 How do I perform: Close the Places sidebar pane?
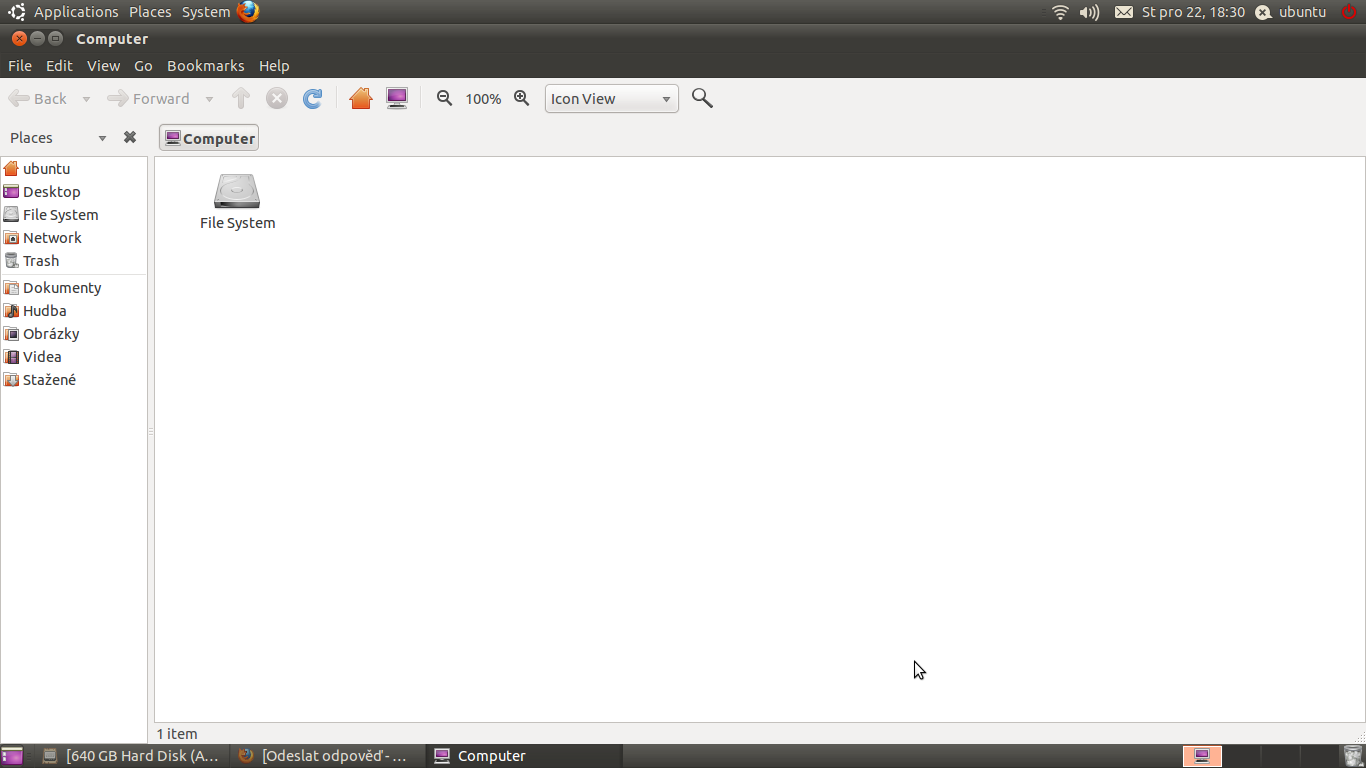(129, 138)
